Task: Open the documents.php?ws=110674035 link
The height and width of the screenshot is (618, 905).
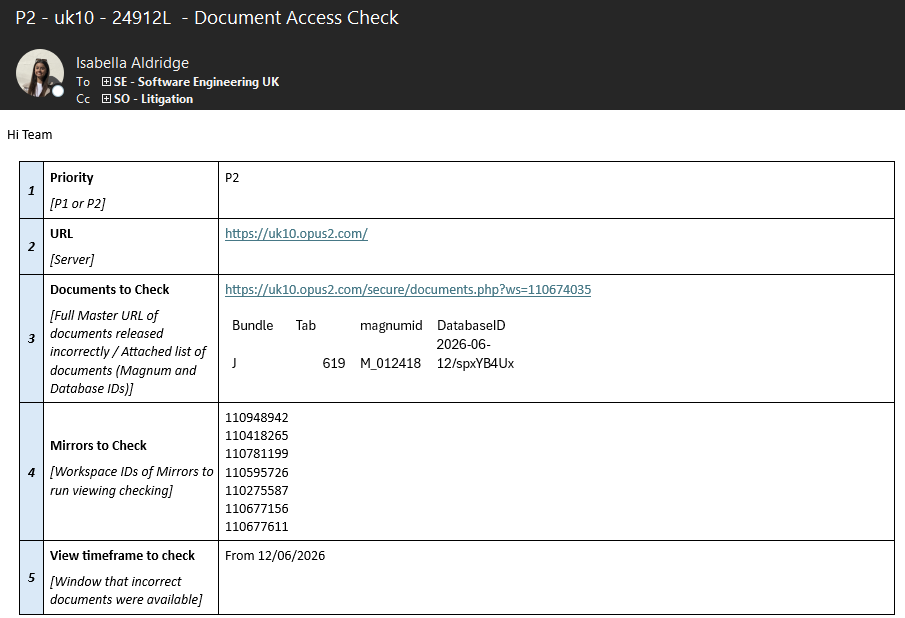Action: (x=408, y=290)
